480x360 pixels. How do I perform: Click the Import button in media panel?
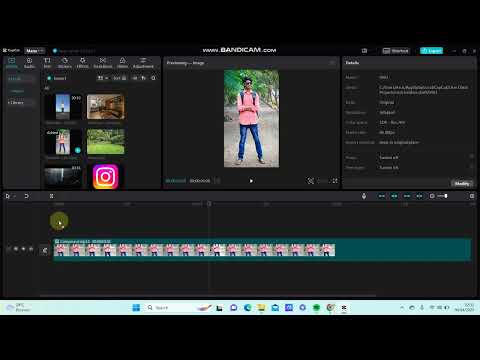[57, 78]
